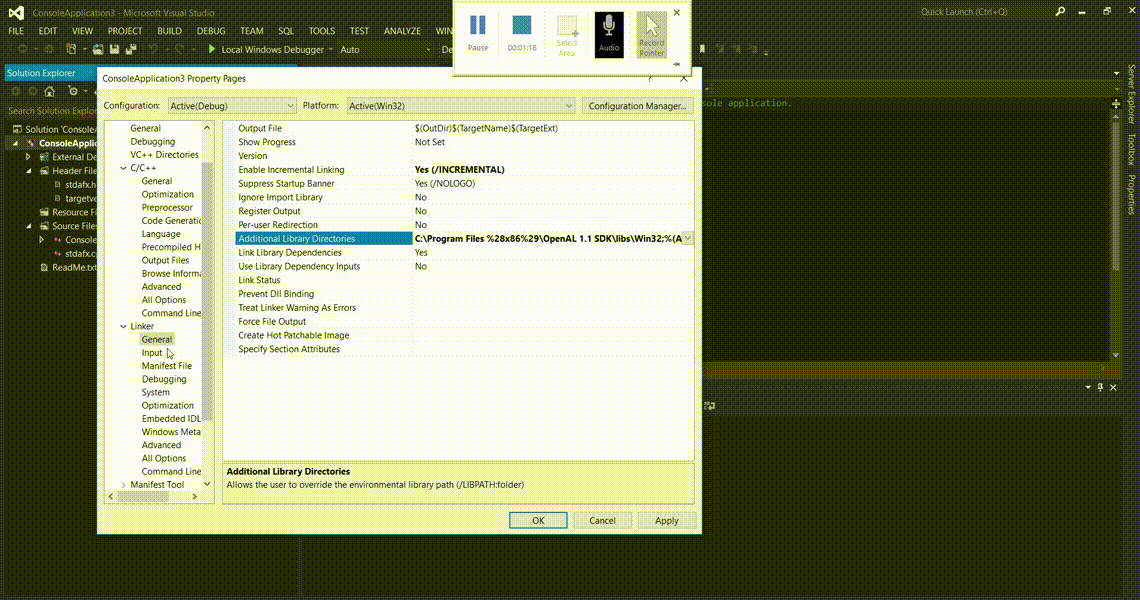
Task: Open the Properties side tab
Action: [x=1131, y=194]
